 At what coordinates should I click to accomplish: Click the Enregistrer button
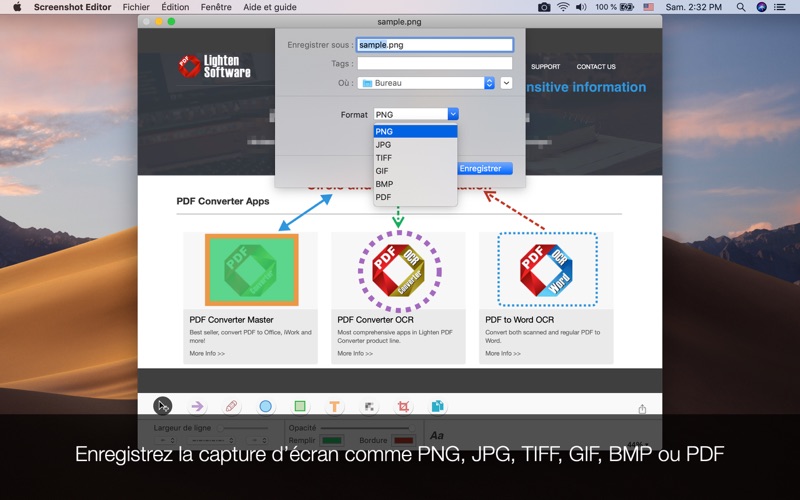pyautogui.click(x=485, y=168)
